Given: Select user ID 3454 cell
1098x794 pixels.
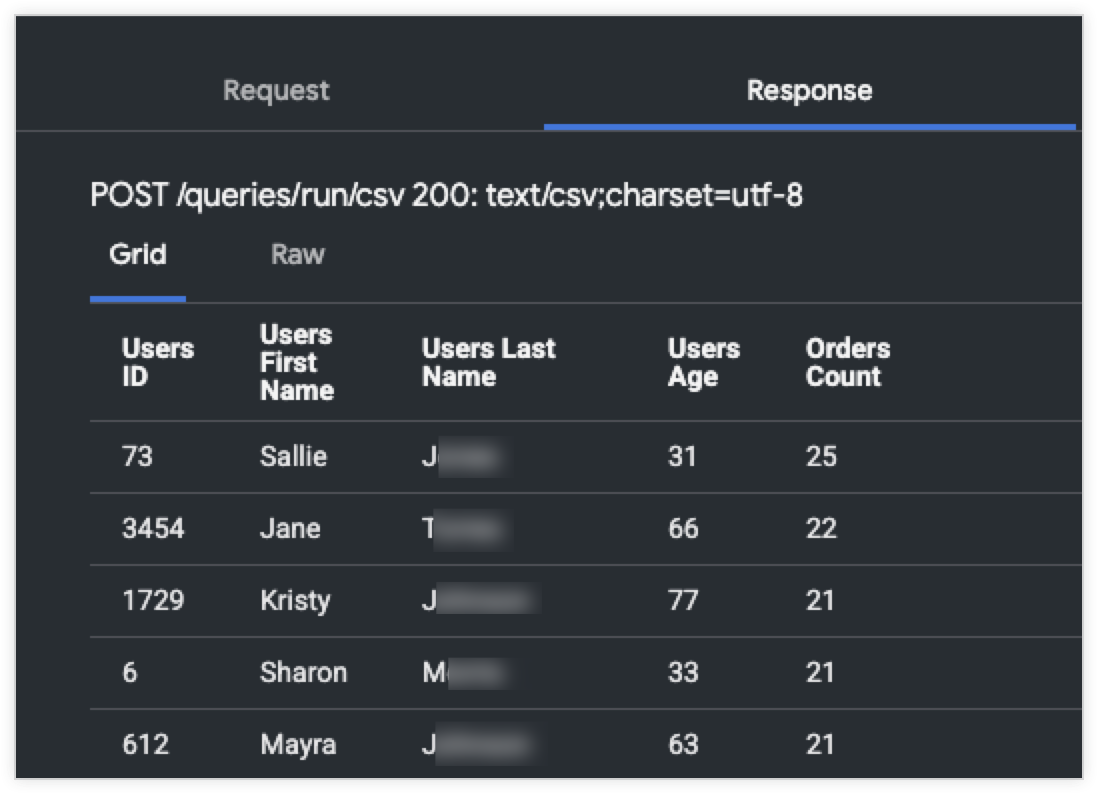Looking at the screenshot, I should 153,529.
